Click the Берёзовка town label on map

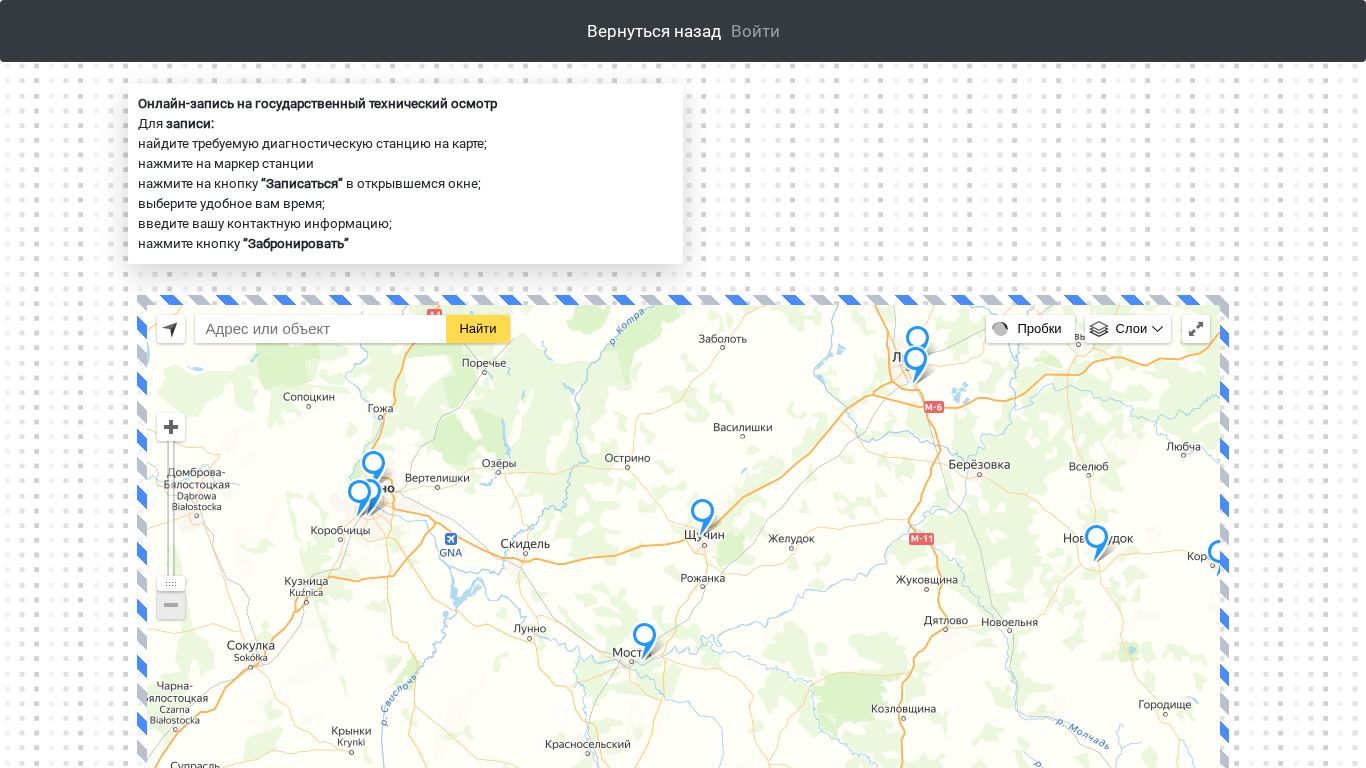[x=979, y=464]
